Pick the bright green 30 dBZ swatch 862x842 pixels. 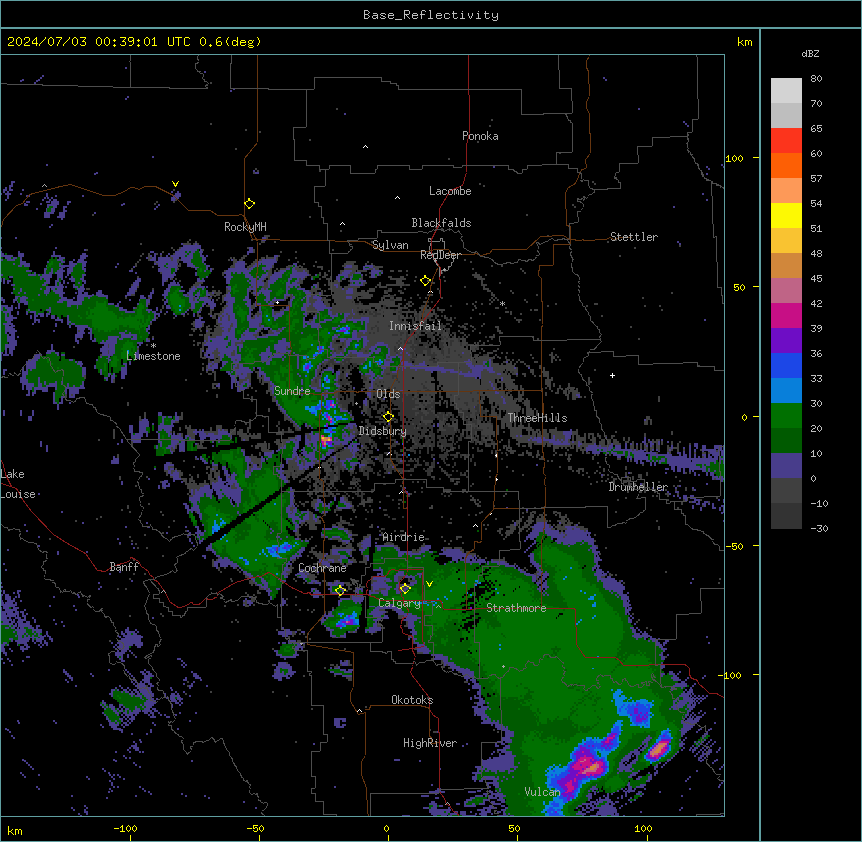tap(786, 416)
